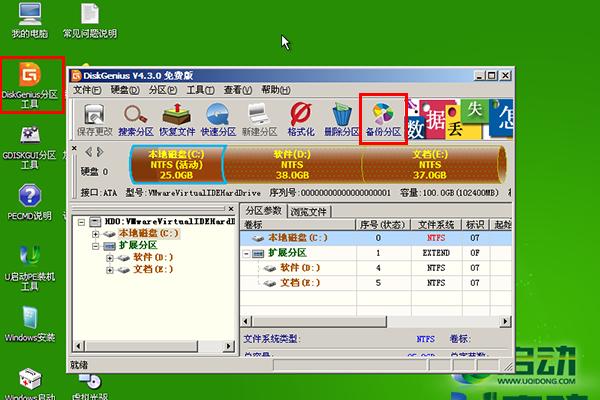Select 软件(D:) row in partition table
Image resolution: width=600 pixels, height=400 pixels.
[376, 268]
